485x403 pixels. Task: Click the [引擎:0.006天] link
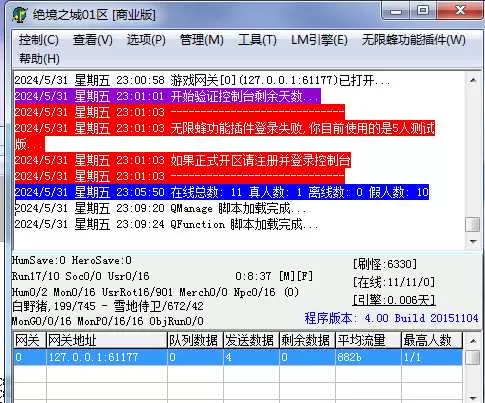[x=394, y=300]
